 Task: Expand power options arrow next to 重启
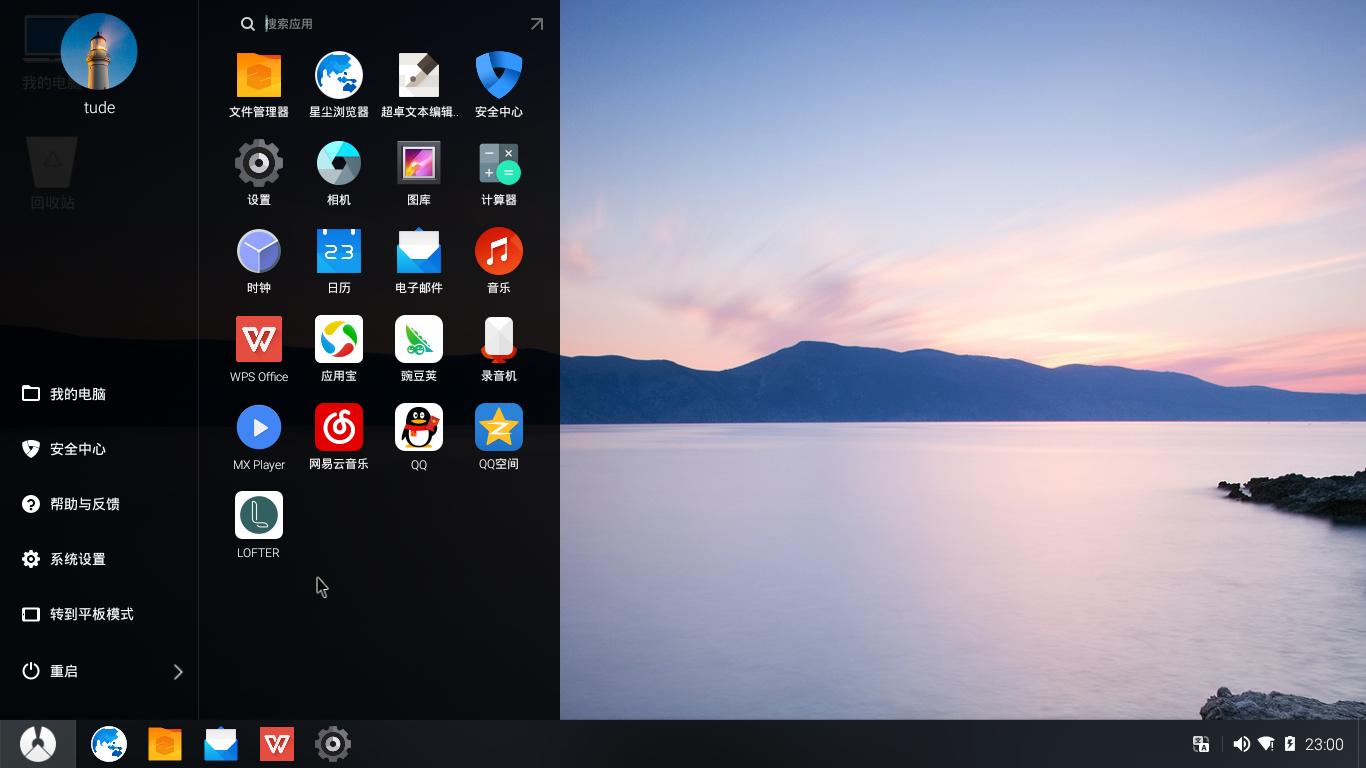coord(178,672)
